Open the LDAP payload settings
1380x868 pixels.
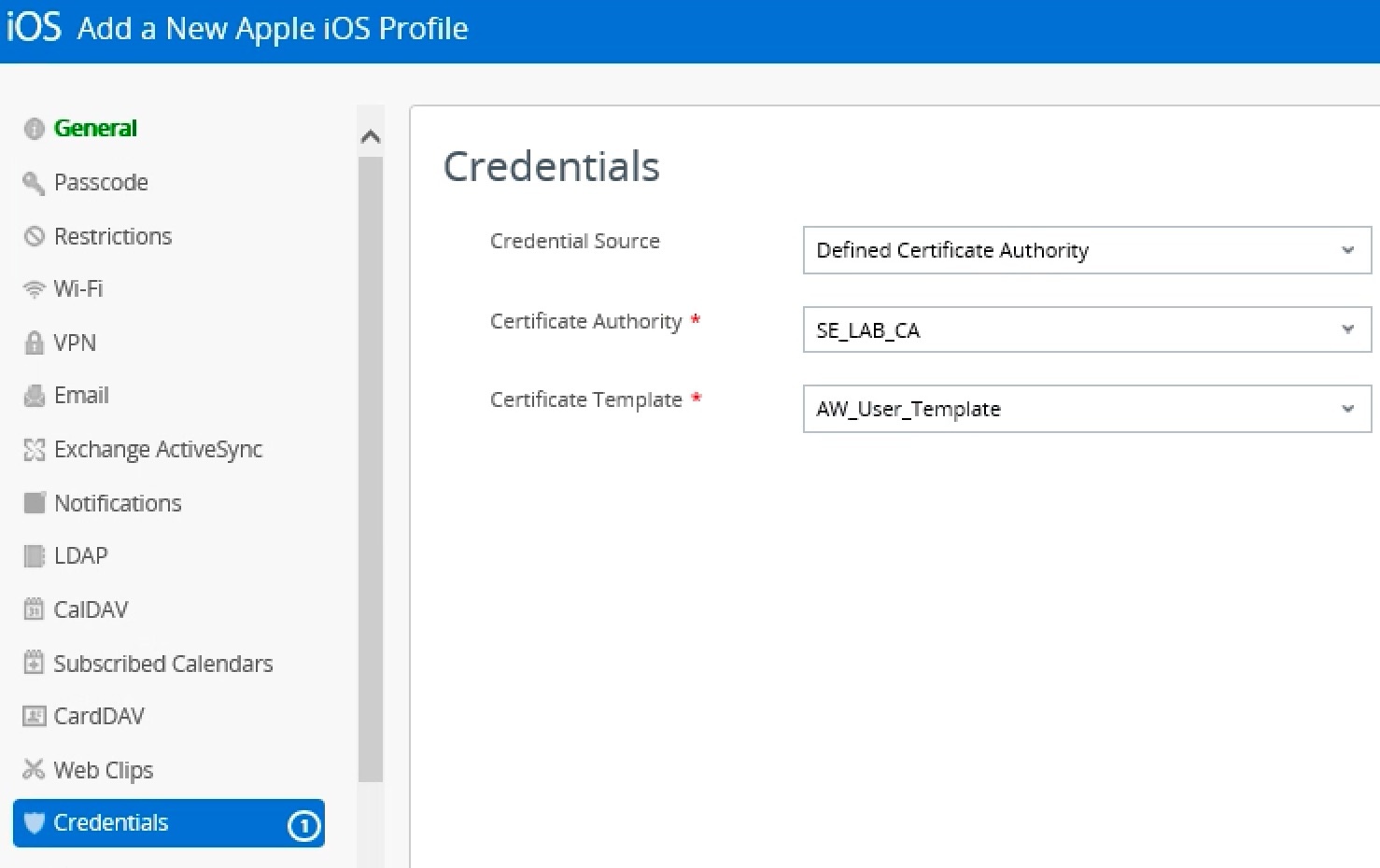80,555
